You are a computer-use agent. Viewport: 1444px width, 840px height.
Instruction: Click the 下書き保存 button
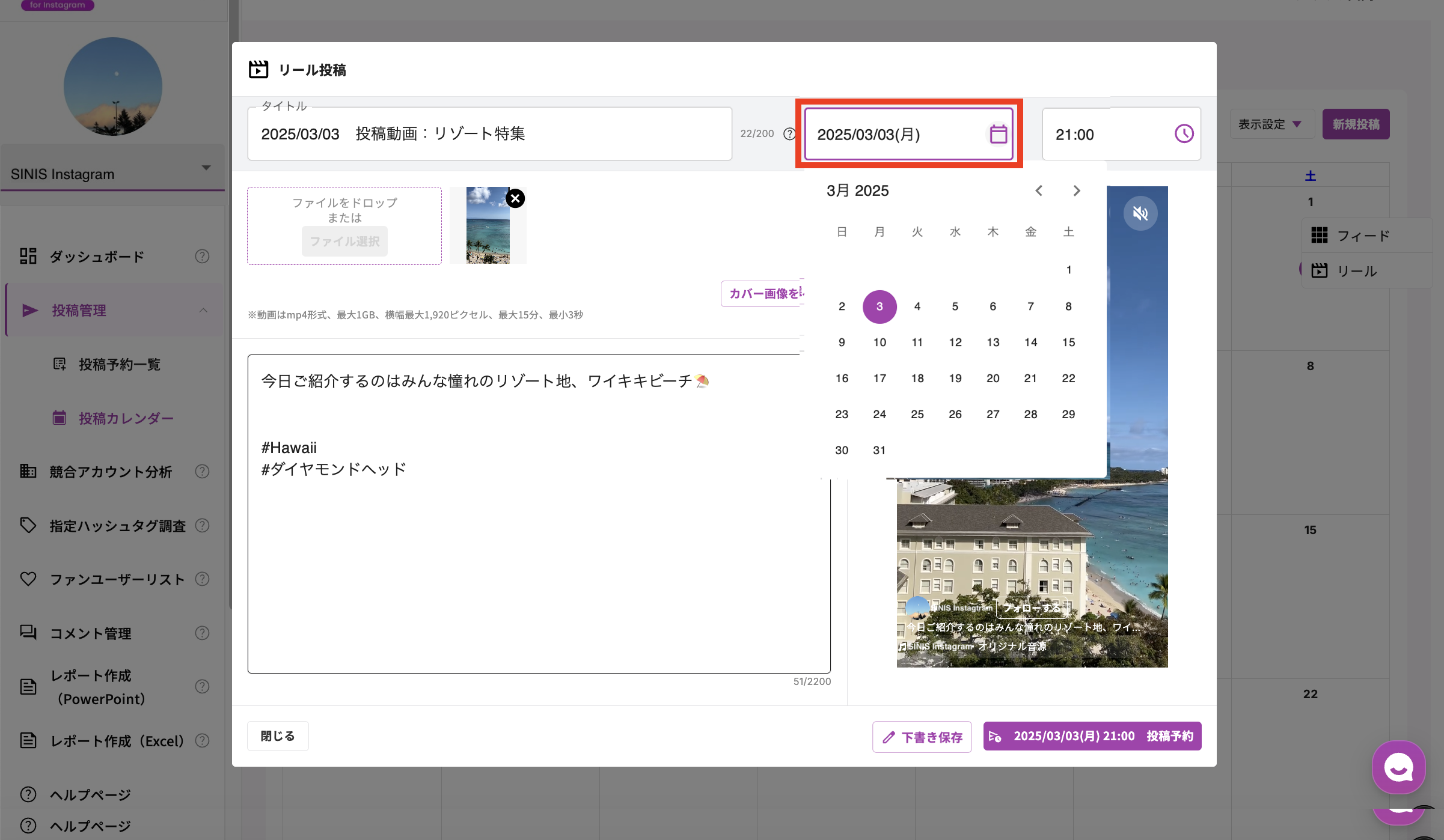point(922,737)
